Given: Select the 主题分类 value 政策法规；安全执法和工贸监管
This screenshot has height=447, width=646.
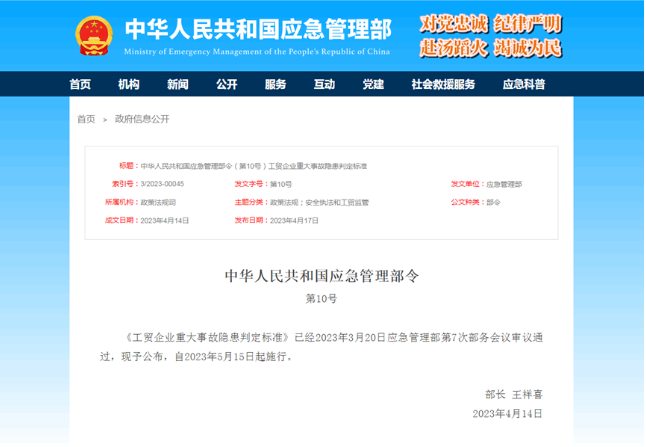Looking at the screenshot, I should (x=319, y=202).
